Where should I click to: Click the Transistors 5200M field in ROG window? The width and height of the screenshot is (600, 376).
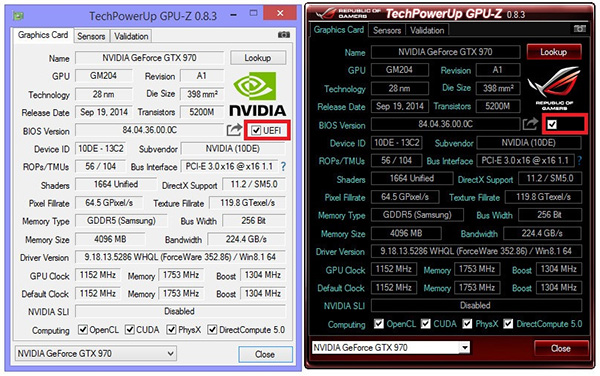(497, 106)
